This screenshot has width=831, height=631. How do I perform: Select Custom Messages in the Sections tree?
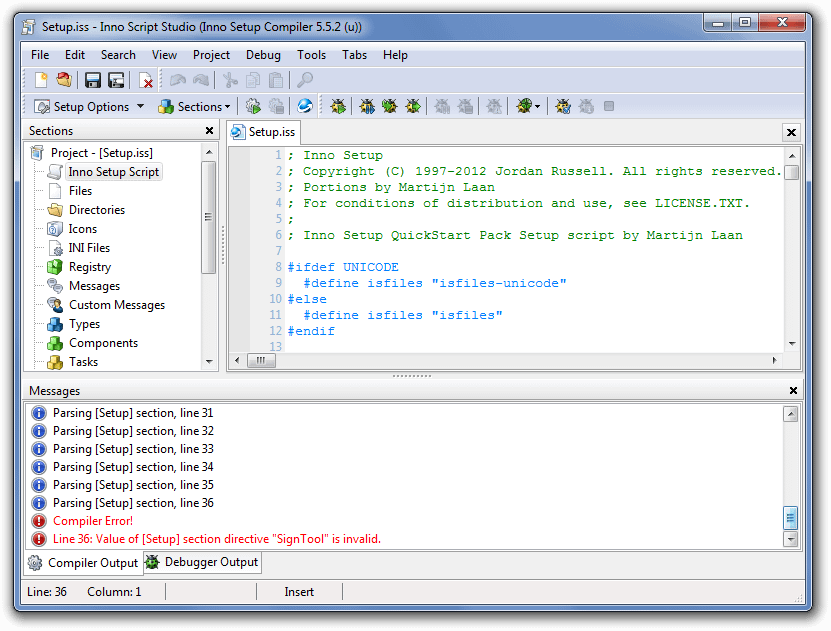pos(116,305)
